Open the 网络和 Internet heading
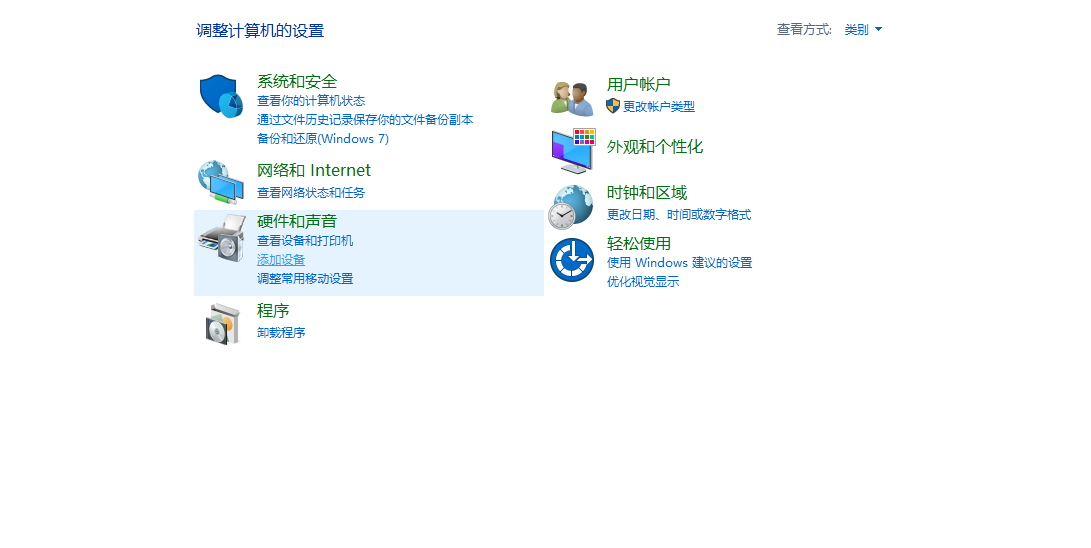The image size is (1091, 548). [x=314, y=170]
